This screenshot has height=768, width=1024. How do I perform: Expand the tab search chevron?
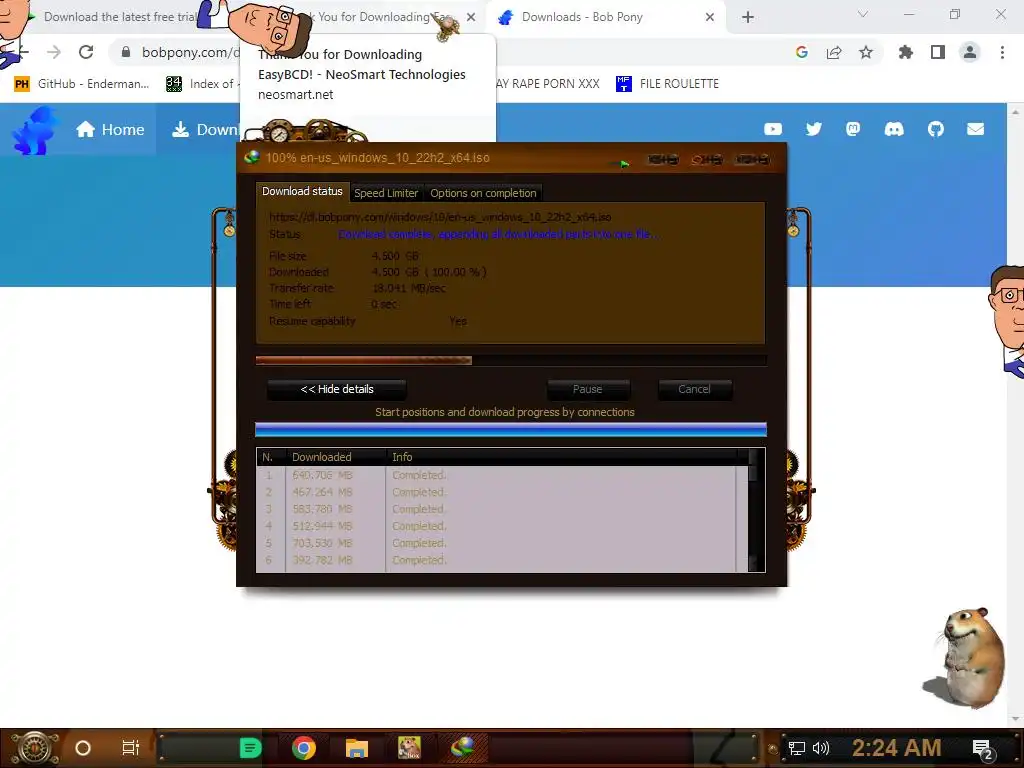point(863,14)
